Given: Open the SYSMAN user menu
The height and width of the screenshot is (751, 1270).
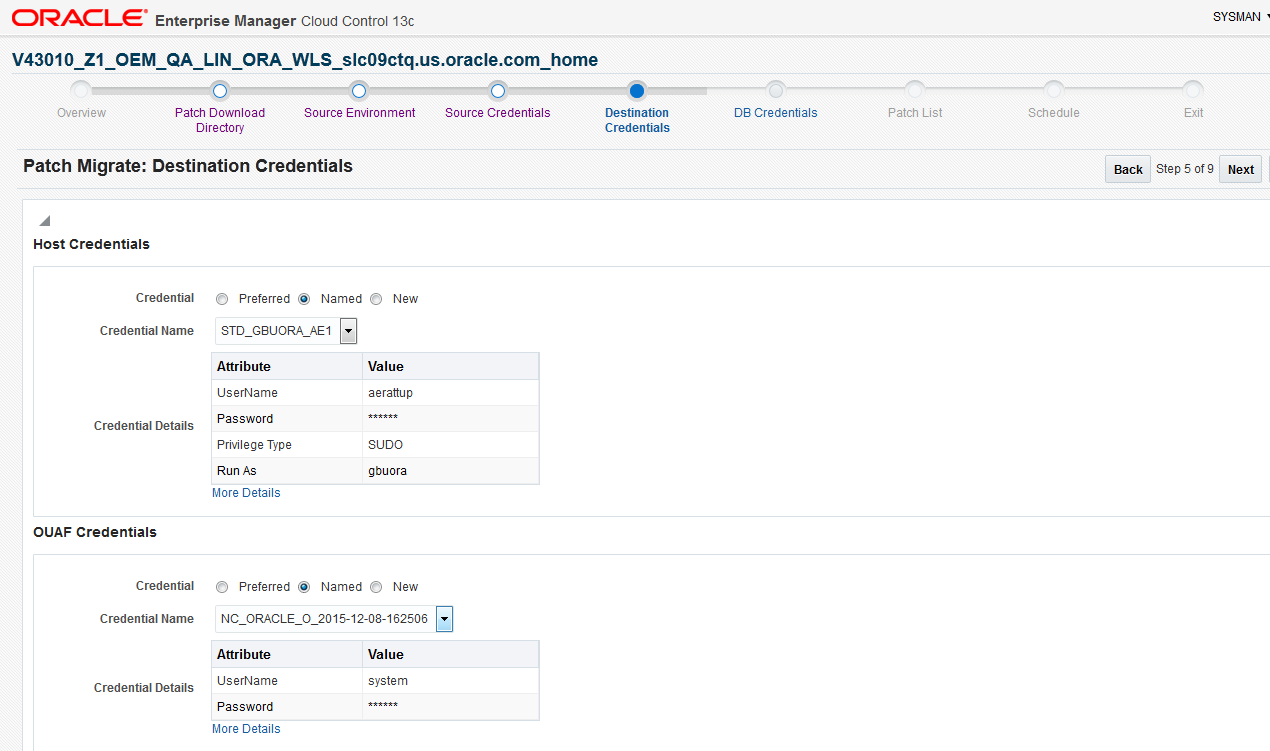Looking at the screenshot, I should pos(1240,17).
